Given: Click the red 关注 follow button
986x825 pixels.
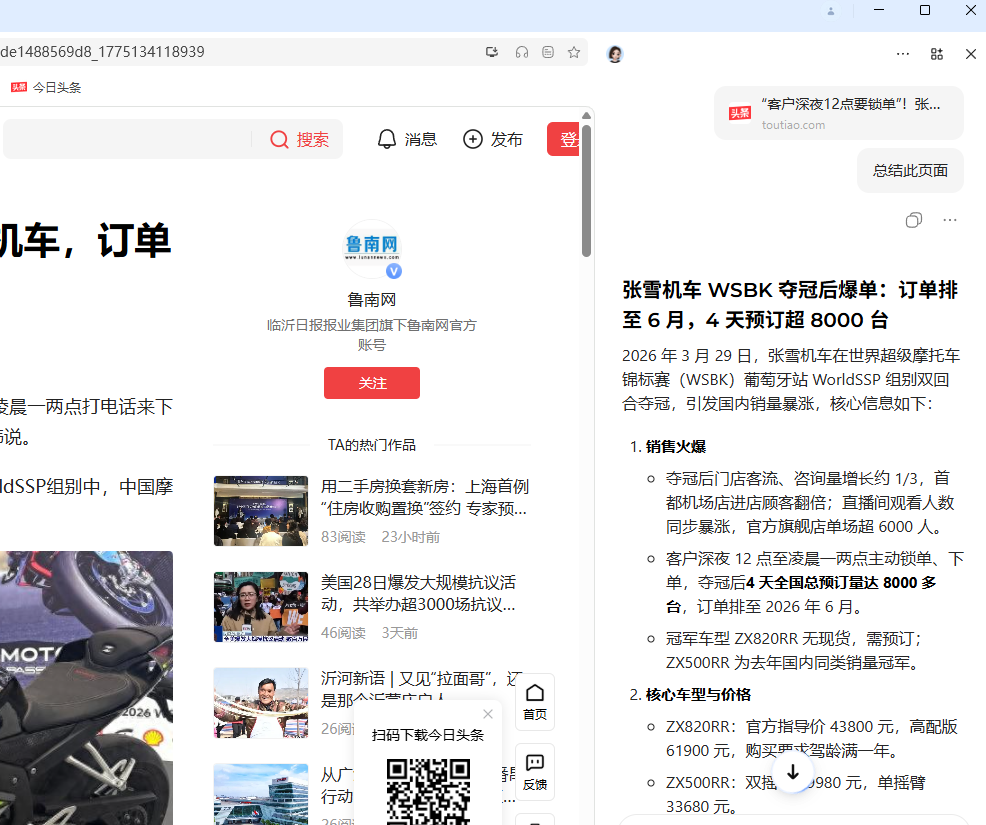Looking at the screenshot, I should [371, 383].
